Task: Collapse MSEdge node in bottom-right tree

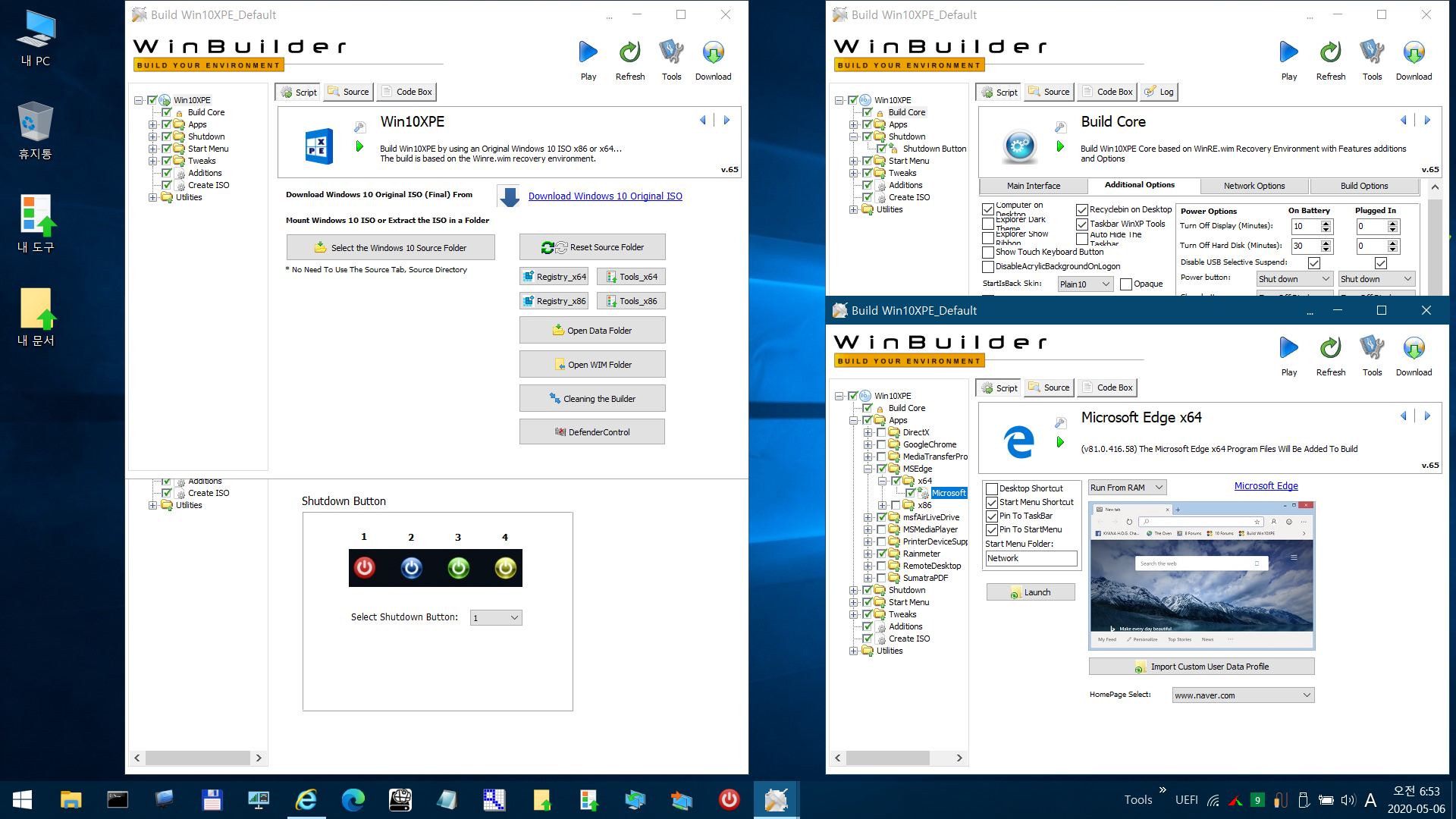Action: point(868,469)
